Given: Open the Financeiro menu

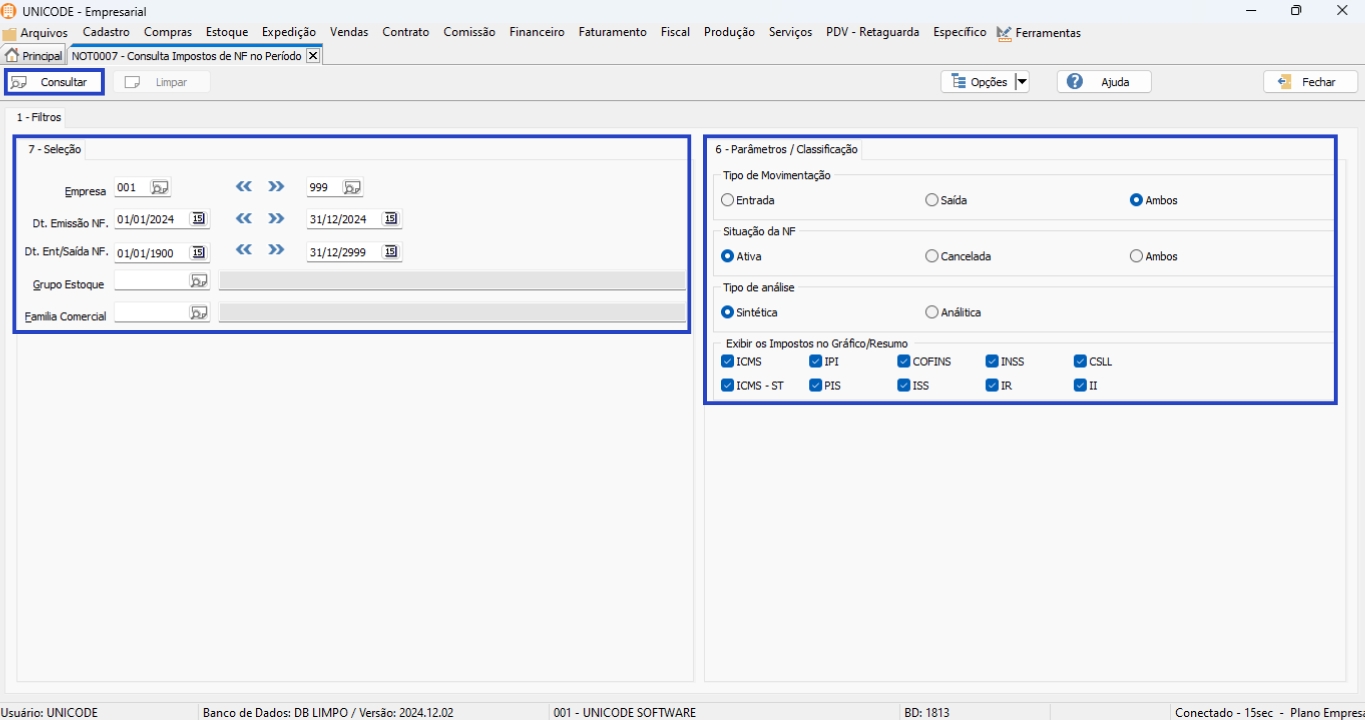Looking at the screenshot, I should click(536, 32).
